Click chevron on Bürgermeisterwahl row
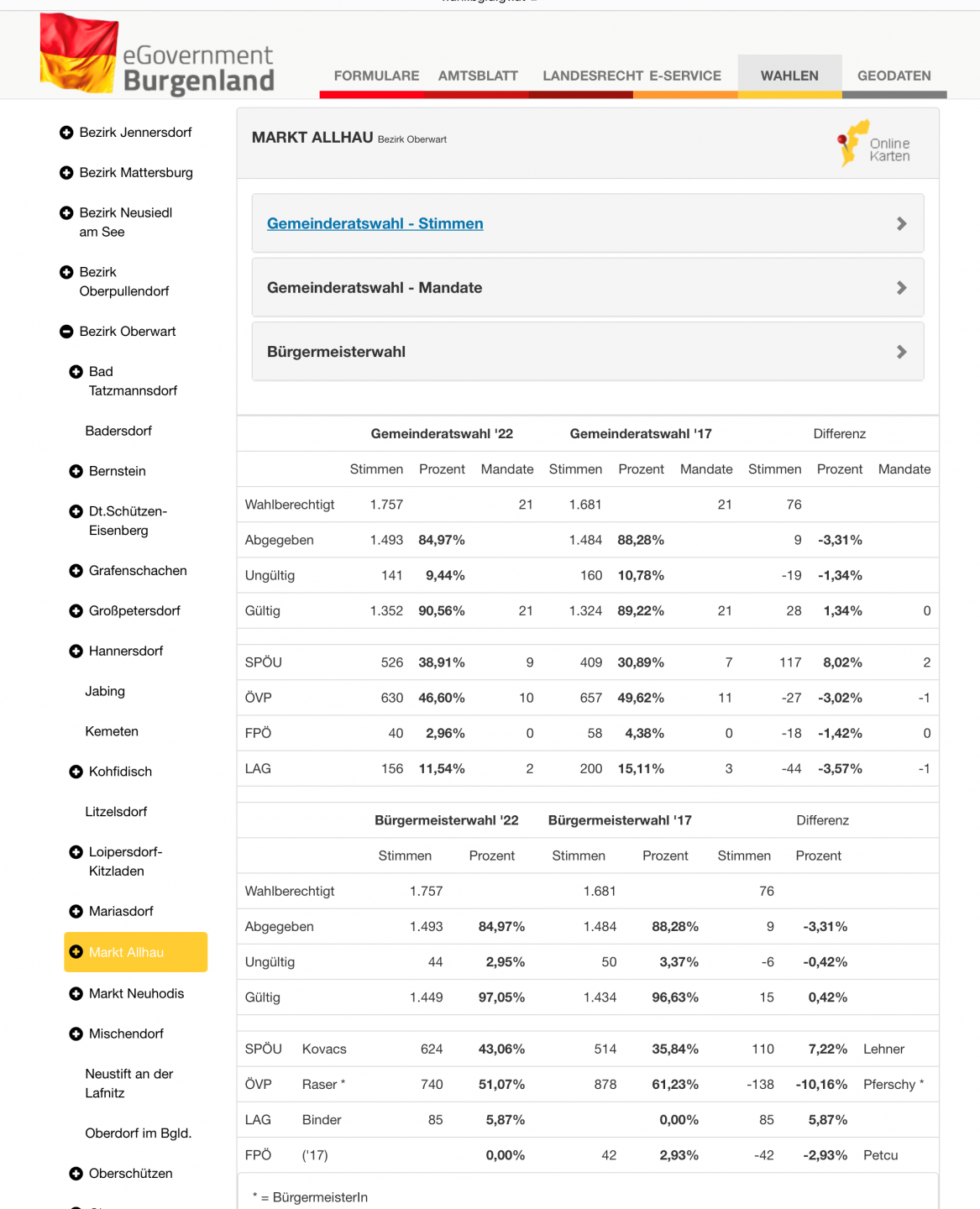The width and height of the screenshot is (980, 1209). pos(901,352)
